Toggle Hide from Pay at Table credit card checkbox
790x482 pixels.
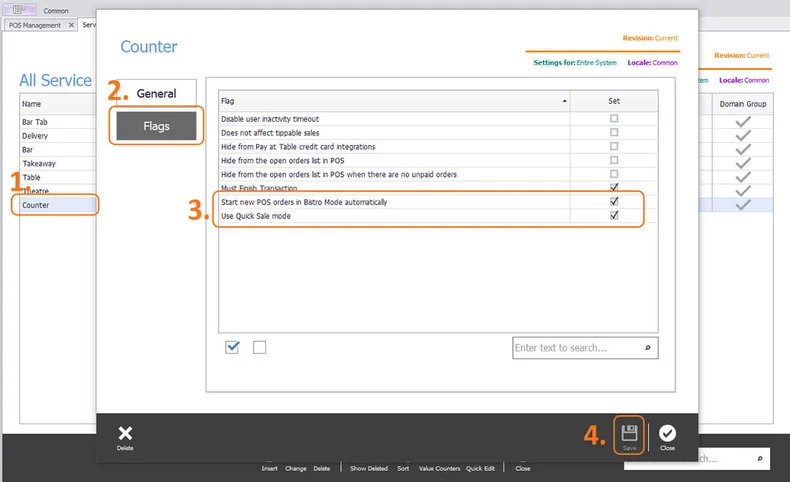614,146
